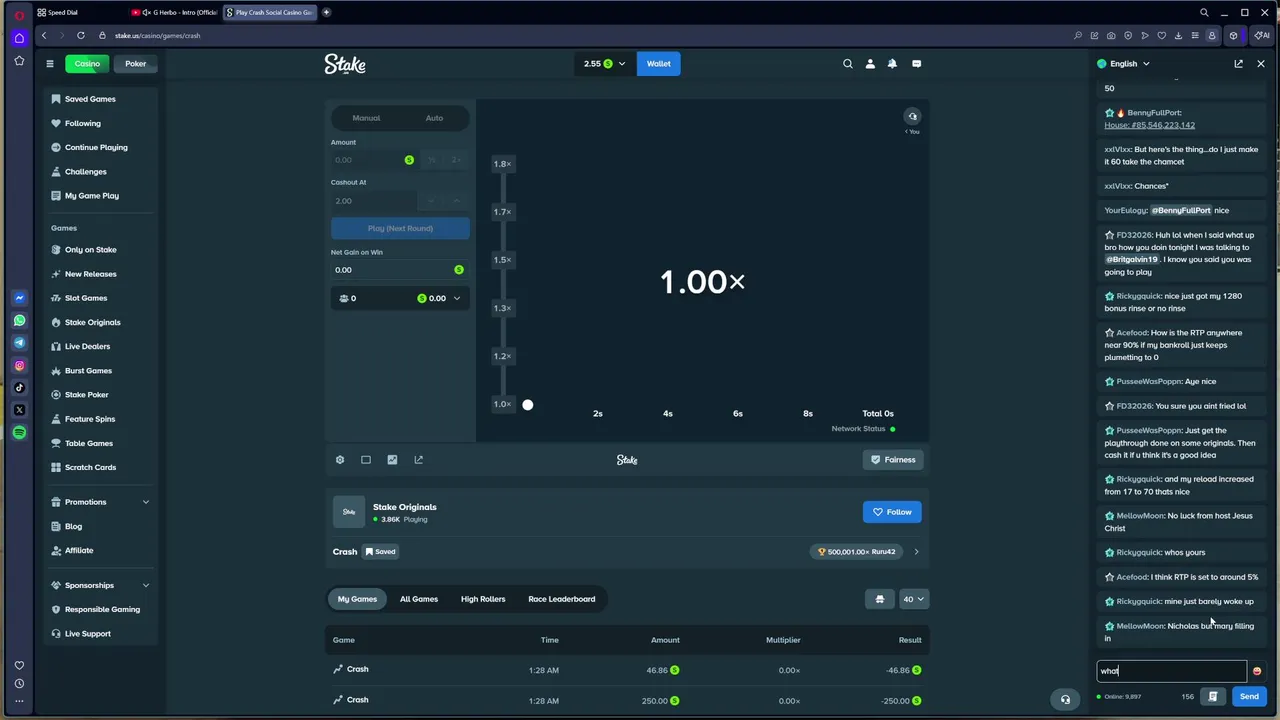Toggle the You trend indicator
The height and width of the screenshot is (720, 1280).
(912, 117)
